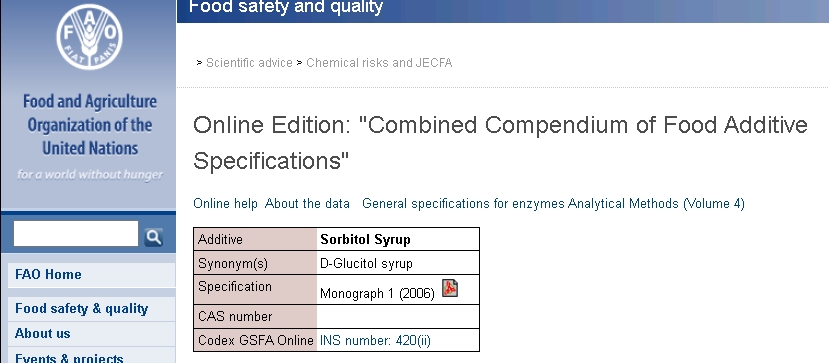Open Analytical Methods (Volume 4) link

pyautogui.click(x=656, y=203)
